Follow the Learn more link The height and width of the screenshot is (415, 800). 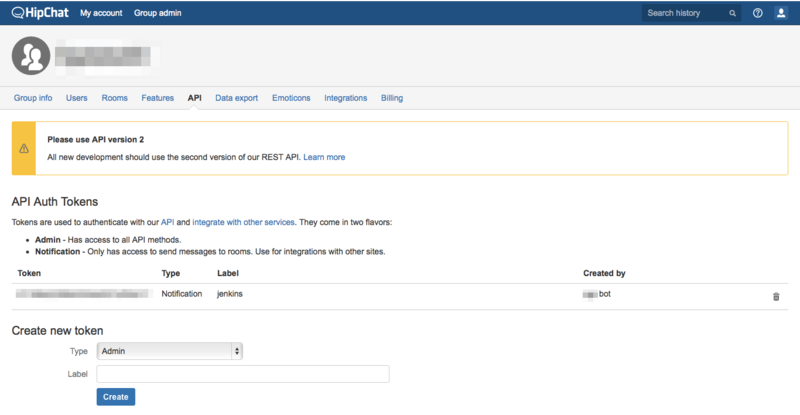click(x=324, y=157)
